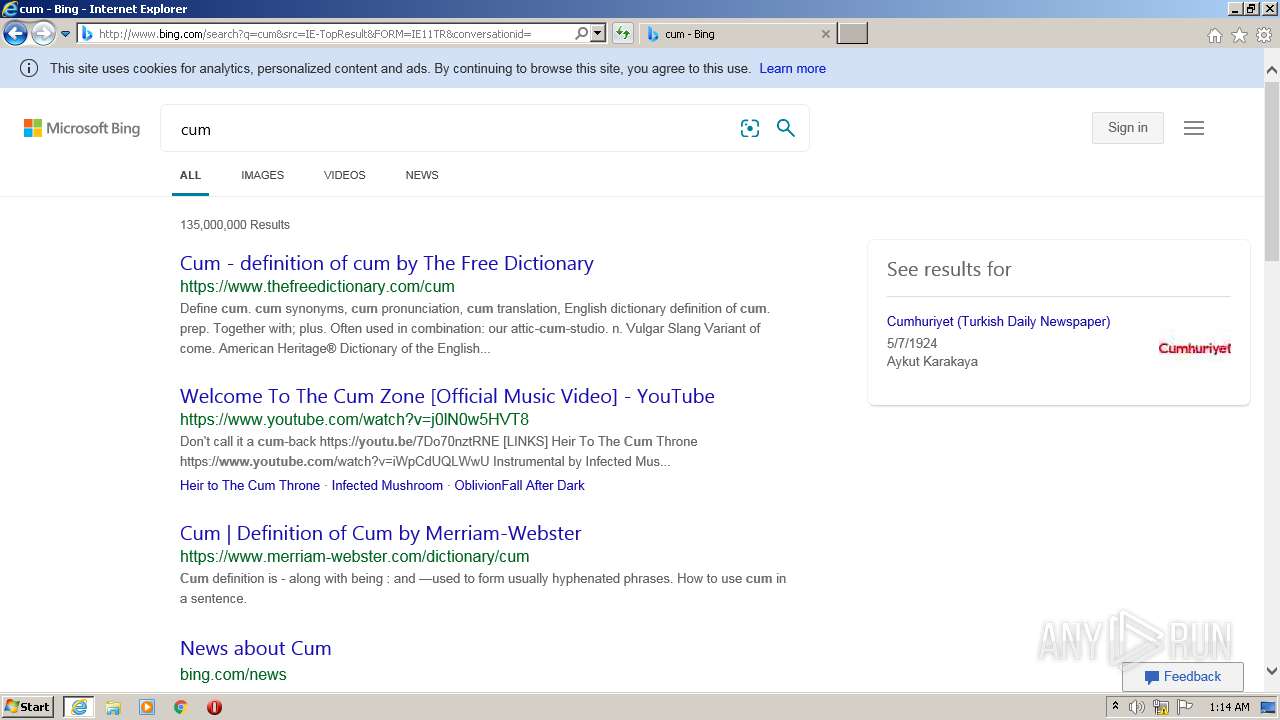Switch to the ALL results tab
The image size is (1280, 720).
[190, 175]
